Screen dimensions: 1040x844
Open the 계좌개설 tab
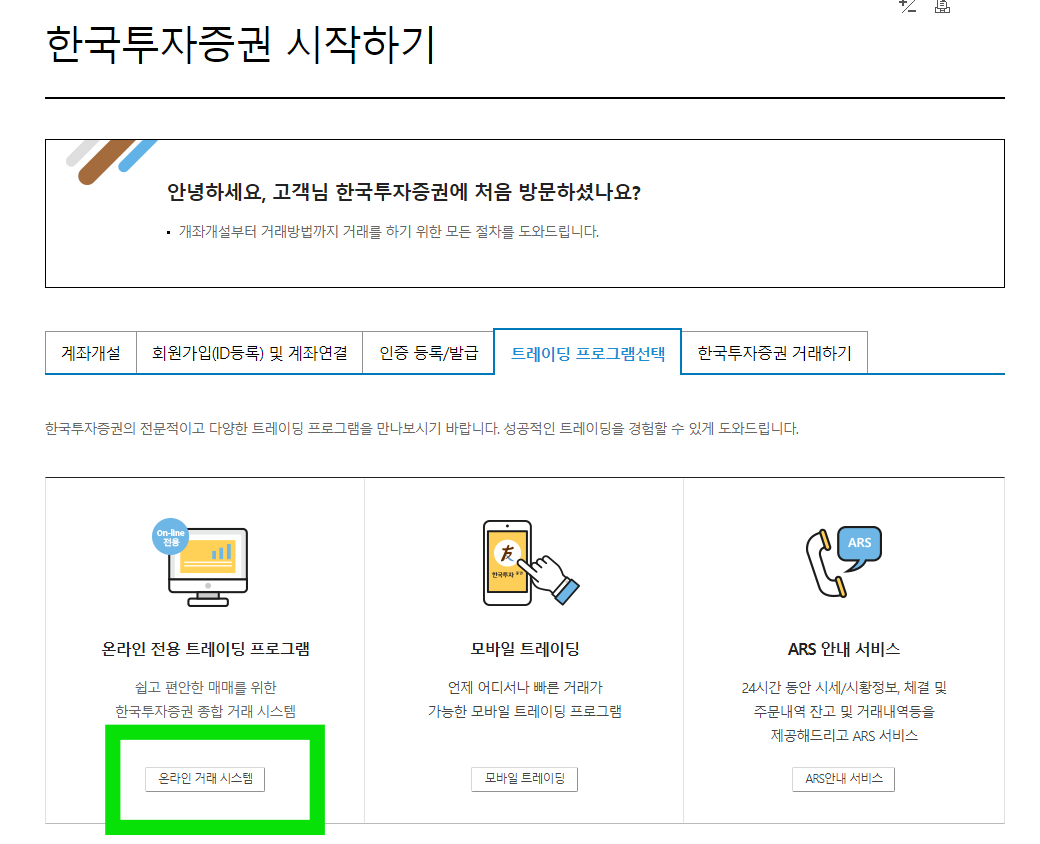(x=91, y=353)
